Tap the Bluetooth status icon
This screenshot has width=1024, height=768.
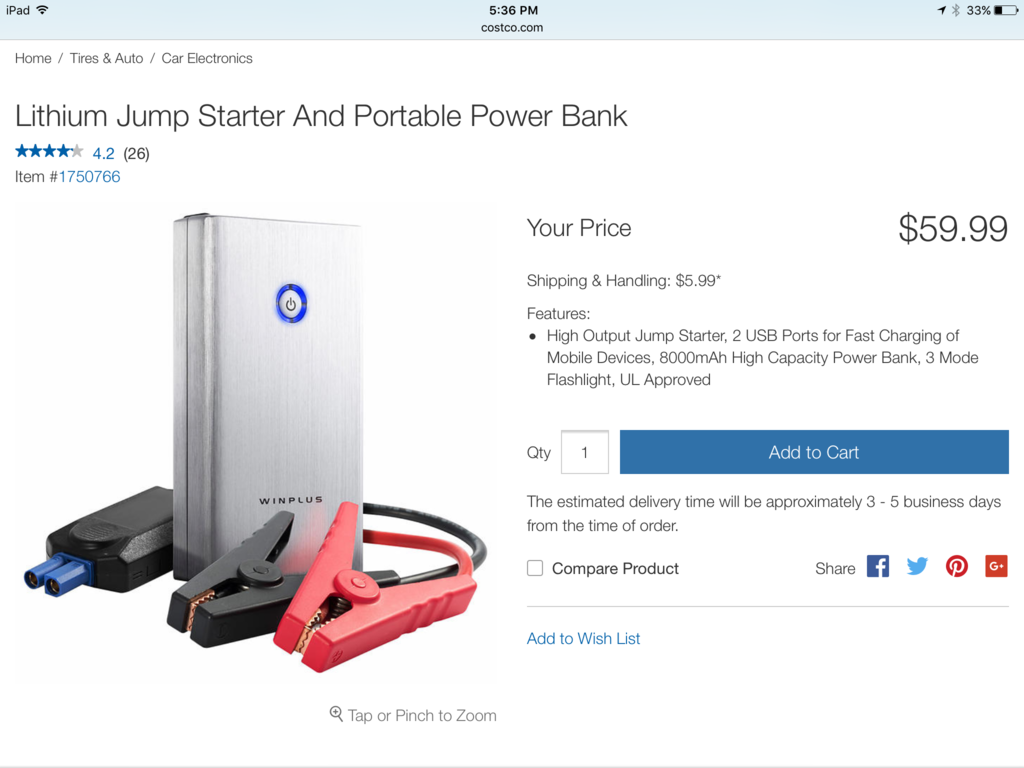[x=955, y=10]
